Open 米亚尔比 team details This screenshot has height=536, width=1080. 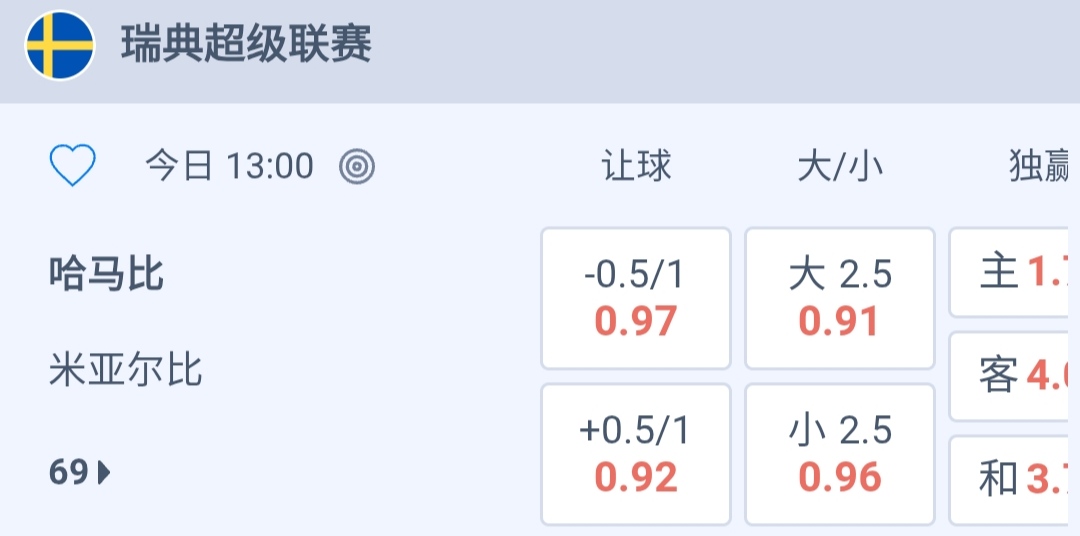(x=125, y=370)
